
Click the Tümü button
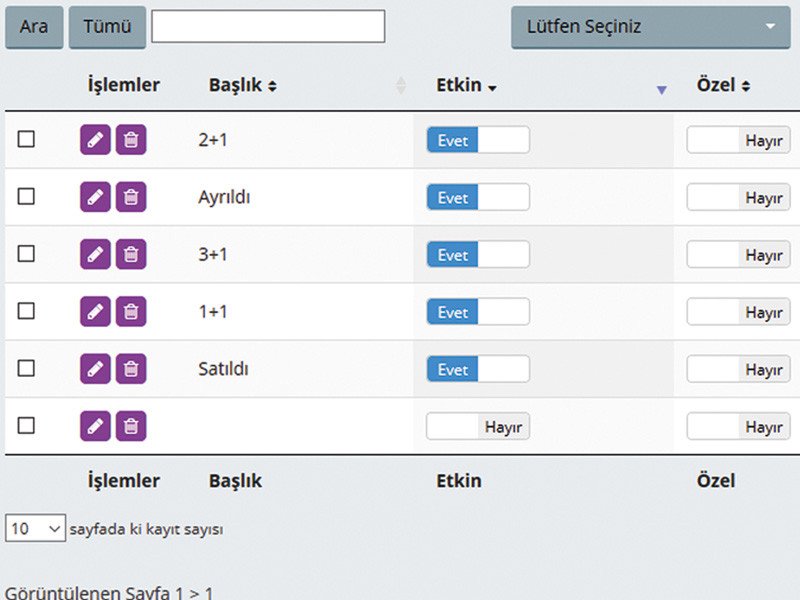107,27
